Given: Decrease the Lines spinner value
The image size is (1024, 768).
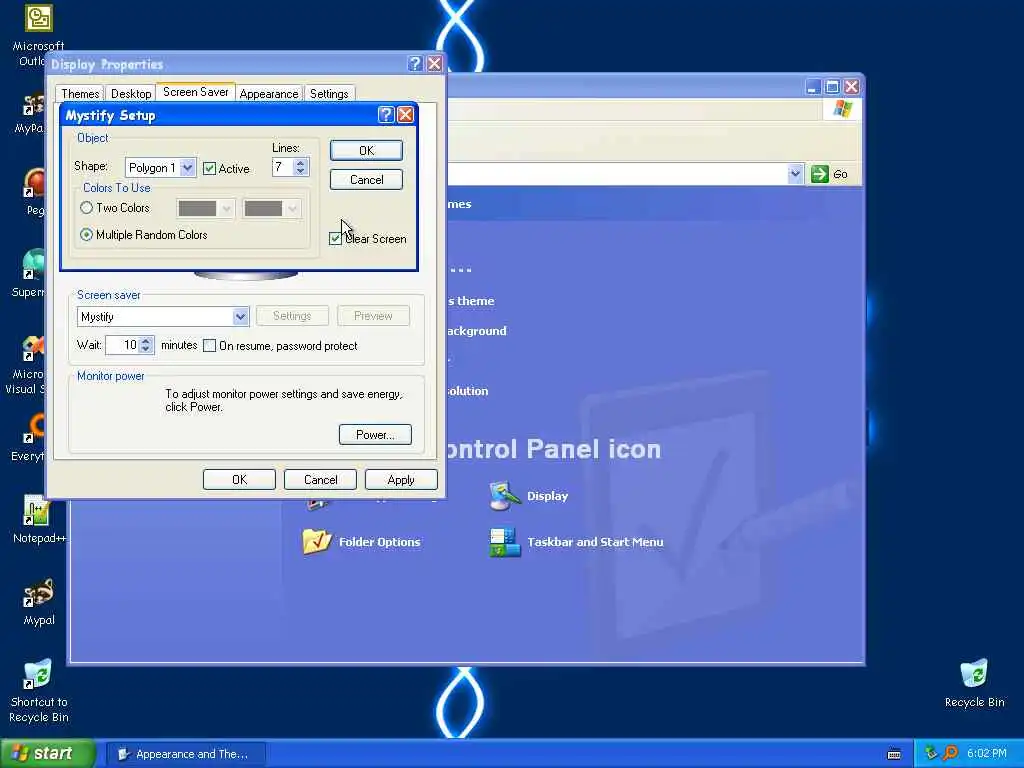Looking at the screenshot, I should tap(300, 172).
